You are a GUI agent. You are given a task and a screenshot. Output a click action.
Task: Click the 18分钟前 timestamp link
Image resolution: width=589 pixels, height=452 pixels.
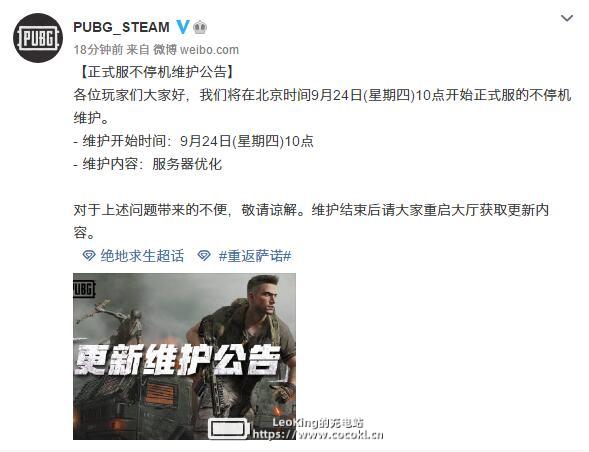pyautogui.click(x=98, y=50)
